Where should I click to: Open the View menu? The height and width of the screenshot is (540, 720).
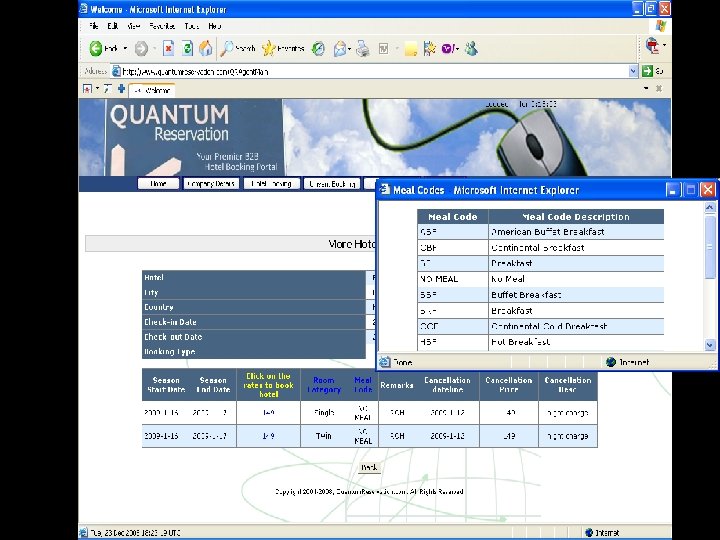pos(133,26)
